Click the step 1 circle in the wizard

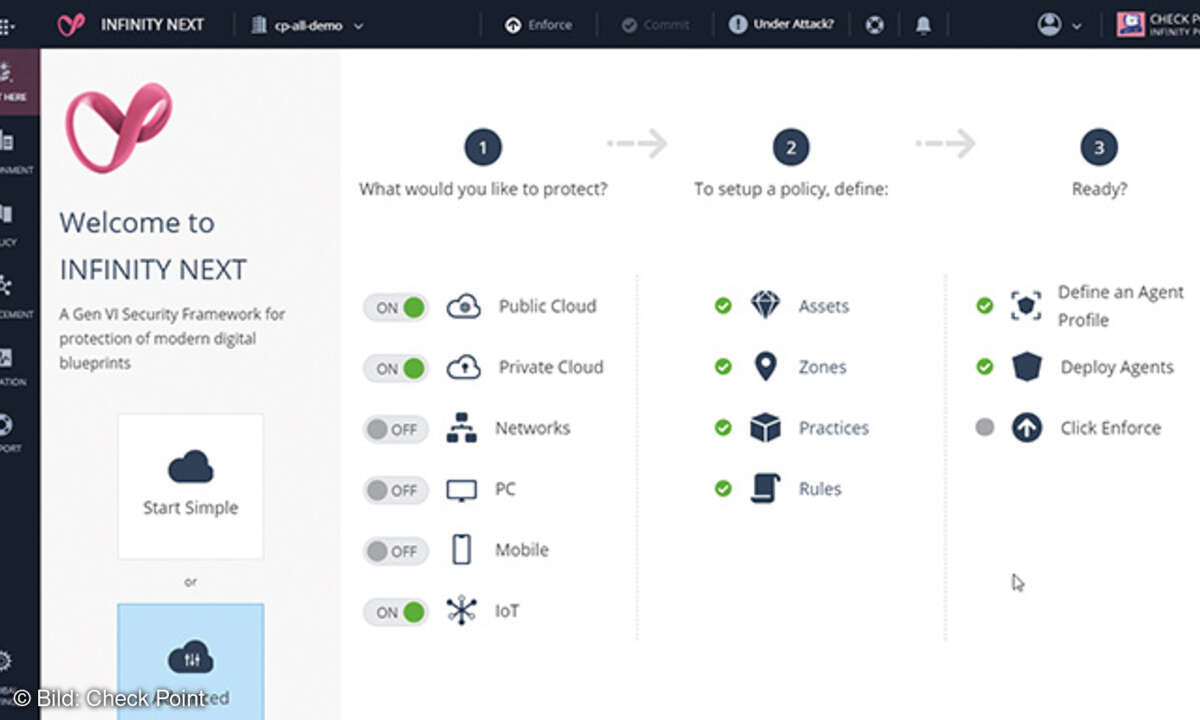point(482,148)
